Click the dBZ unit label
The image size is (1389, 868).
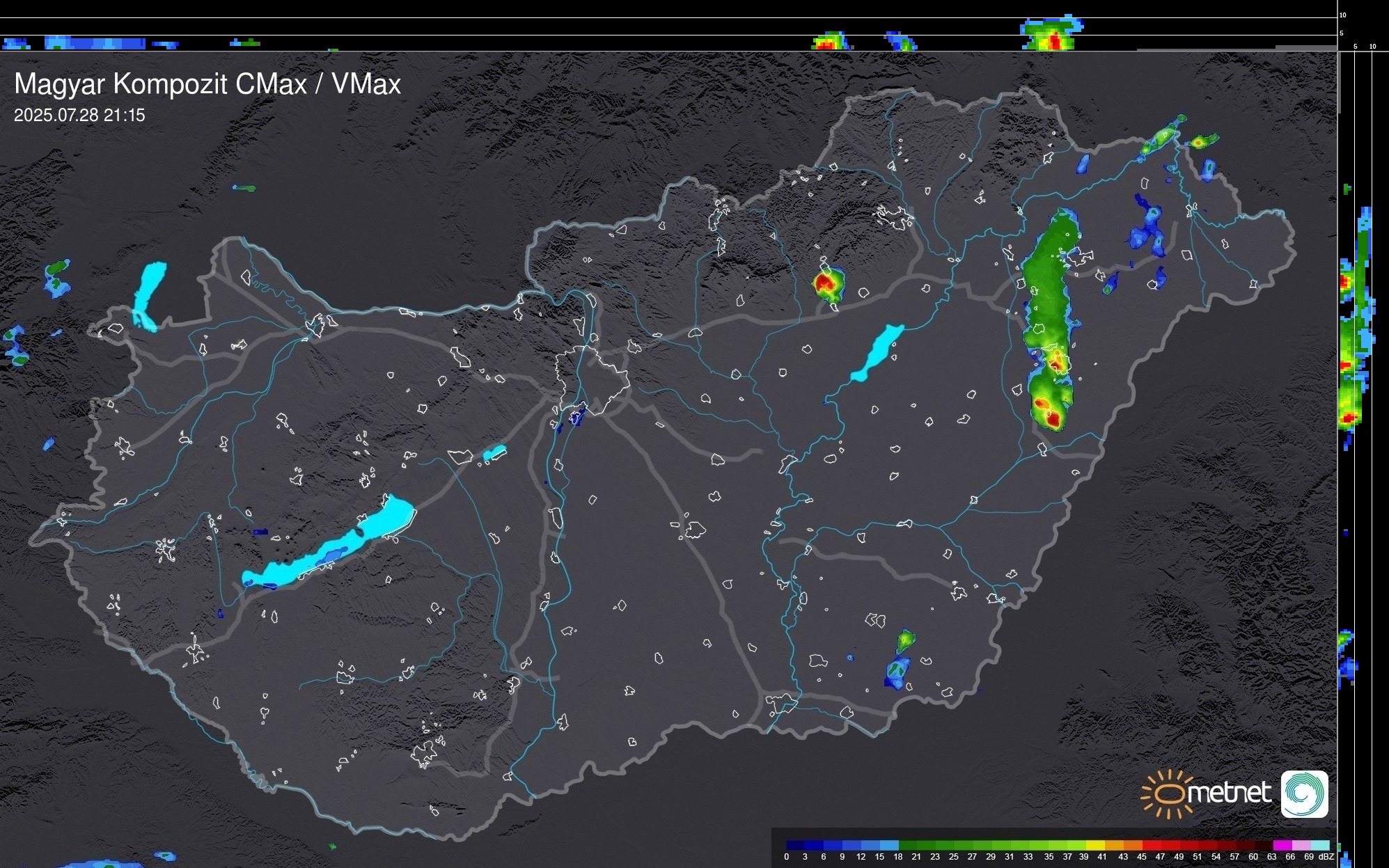[x=1327, y=857]
